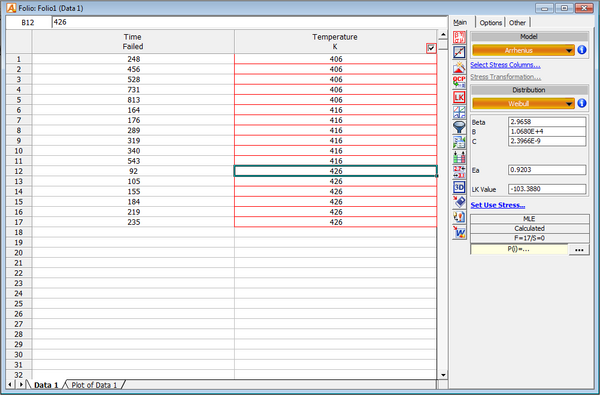
Task: Click the info icon beside Arrhenius
Action: point(582,50)
